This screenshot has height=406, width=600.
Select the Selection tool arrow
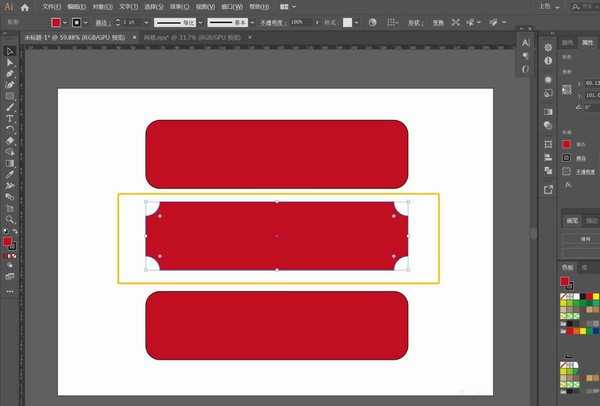[10, 51]
